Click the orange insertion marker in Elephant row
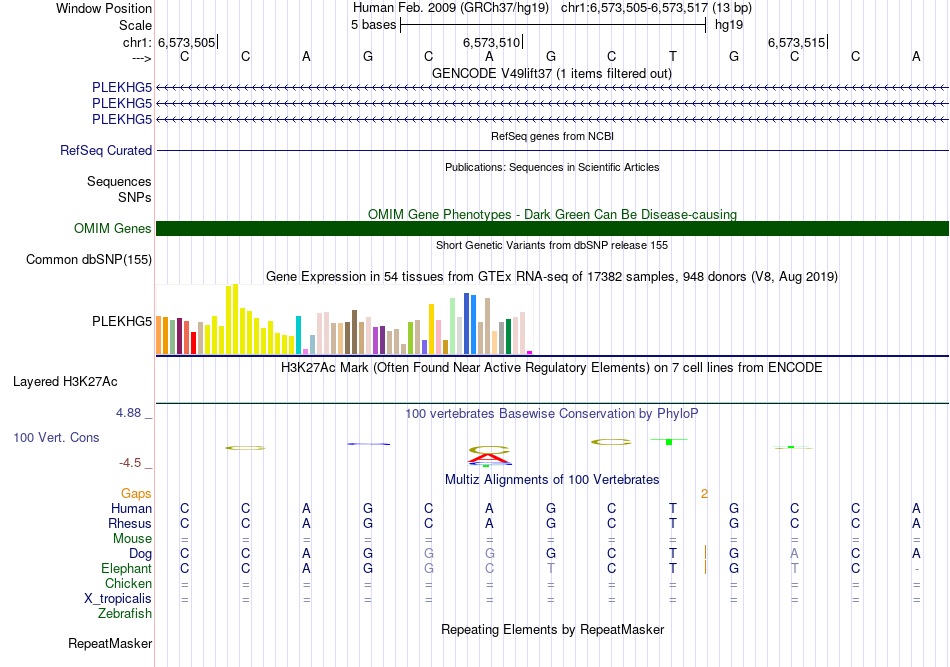Image resolution: width=950 pixels, height=667 pixels. 705,568
